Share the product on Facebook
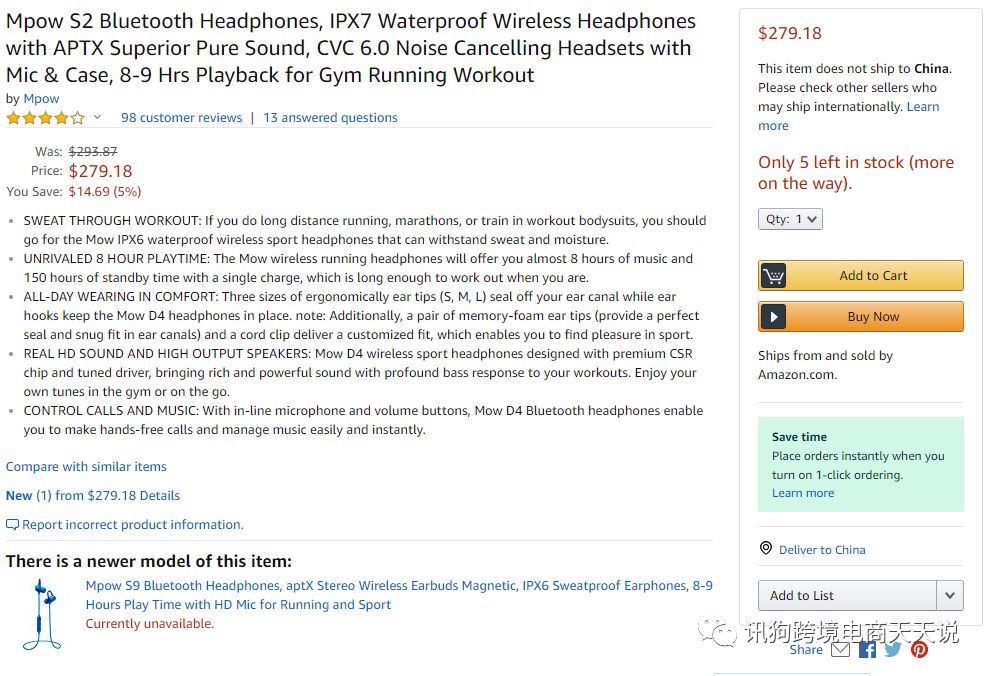 point(867,650)
